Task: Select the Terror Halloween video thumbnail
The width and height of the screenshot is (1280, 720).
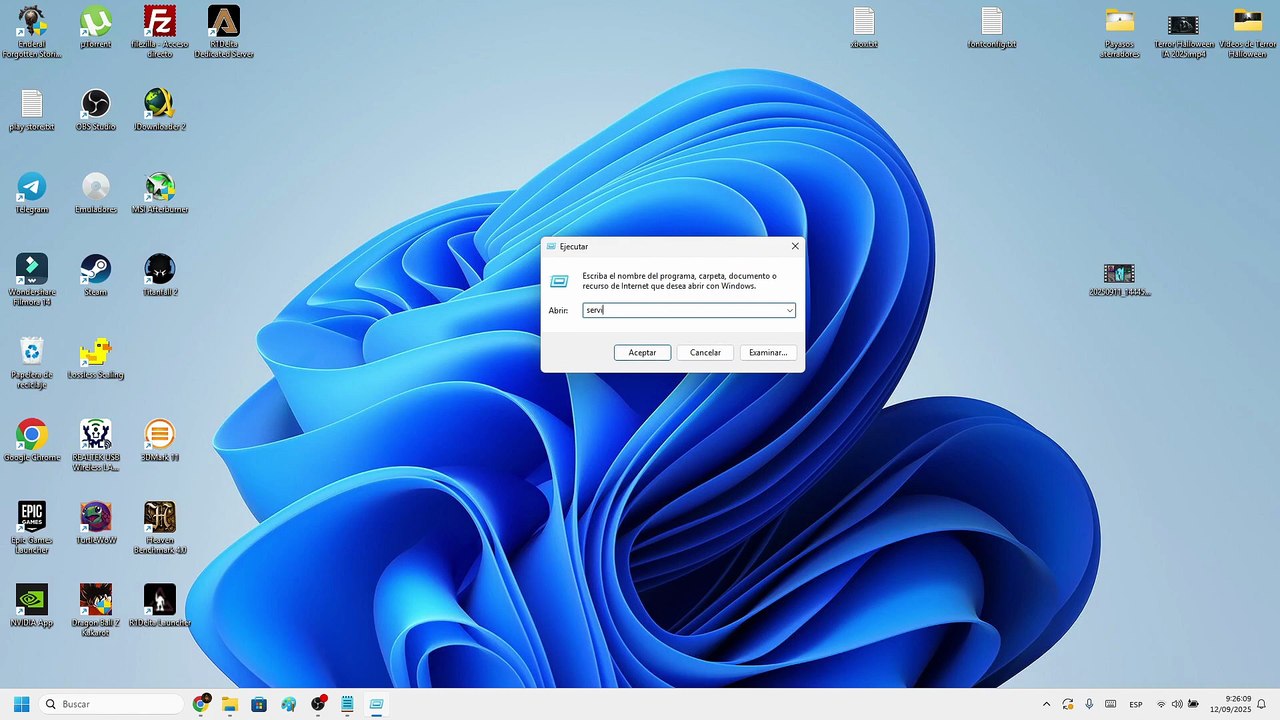Action: pos(1184,32)
